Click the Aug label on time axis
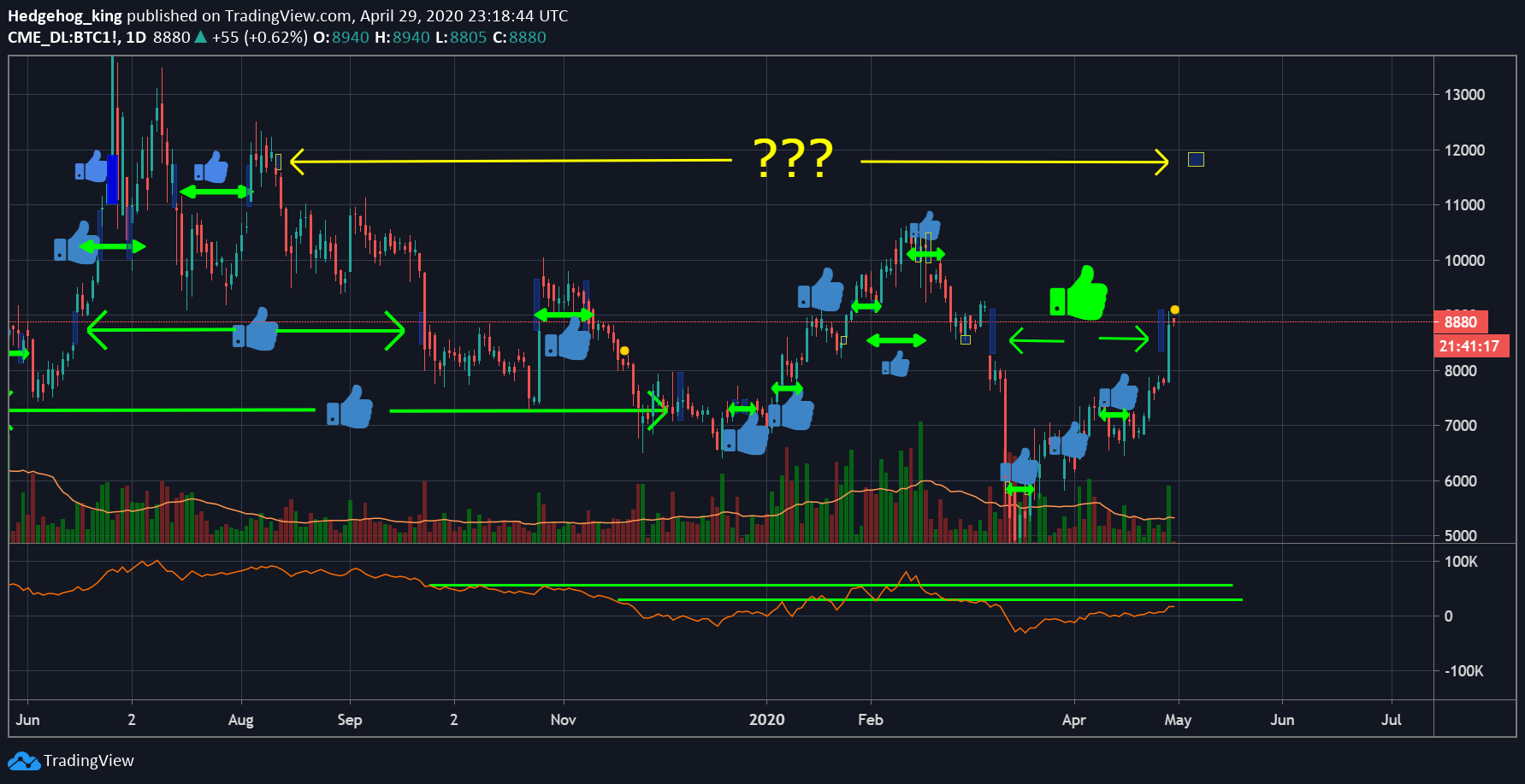Image resolution: width=1525 pixels, height=784 pixels. pos(241,720)
